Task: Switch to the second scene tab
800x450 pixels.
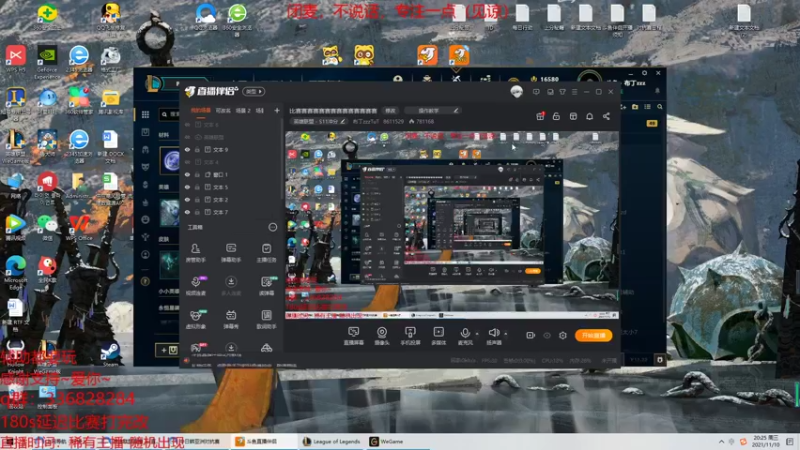Action: (x=223, y=110)
